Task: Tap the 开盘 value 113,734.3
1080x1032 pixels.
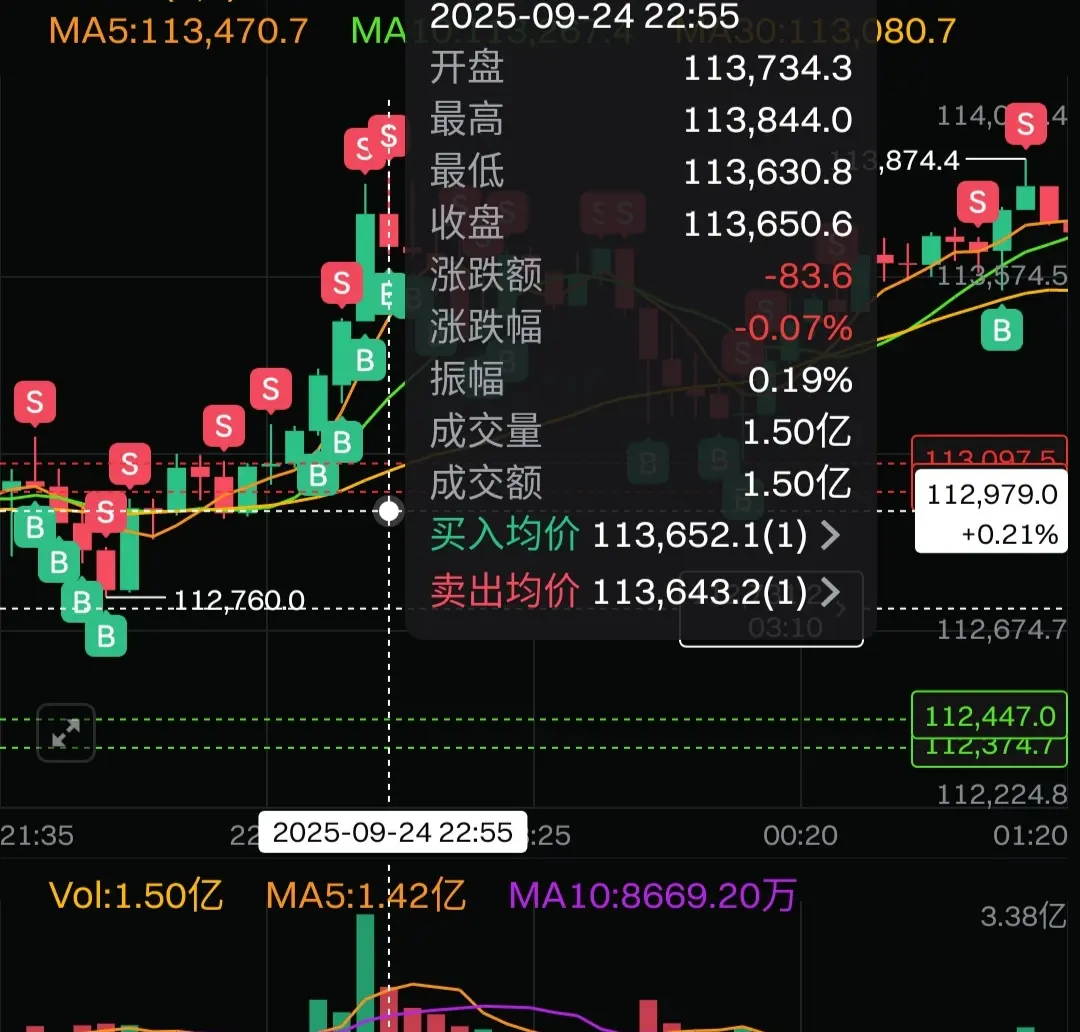Action: pos(767,68)
